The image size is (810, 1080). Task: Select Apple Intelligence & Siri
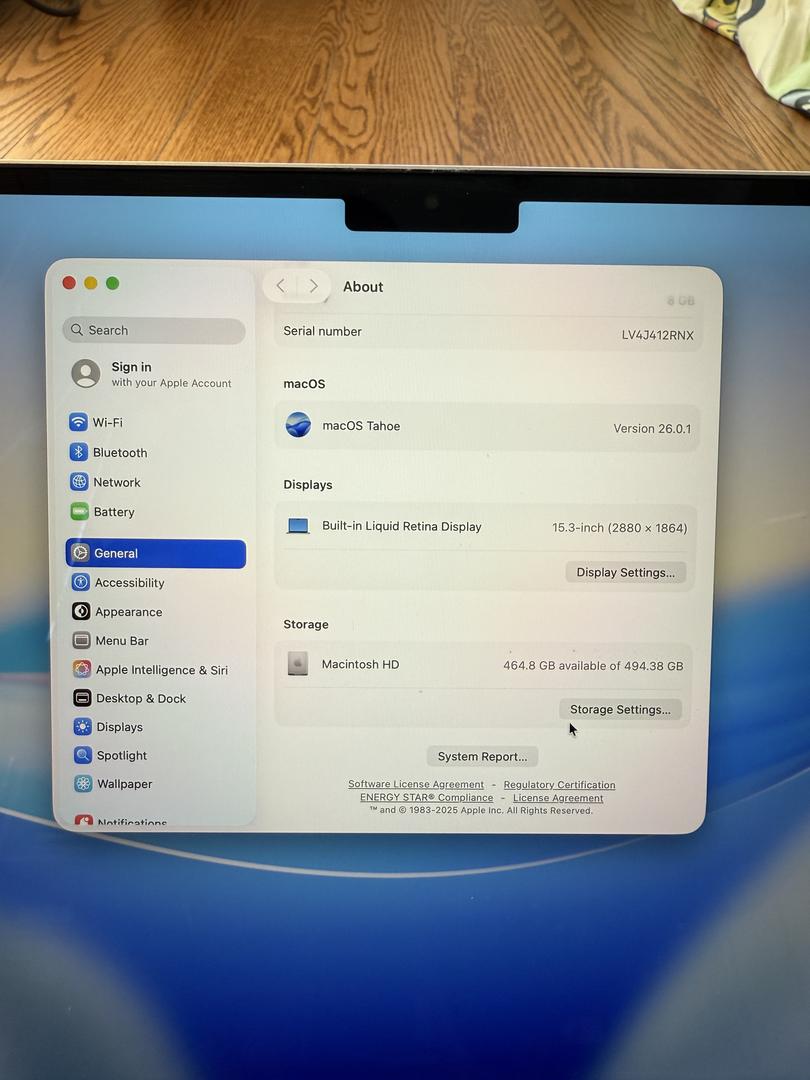coord(161,670)
